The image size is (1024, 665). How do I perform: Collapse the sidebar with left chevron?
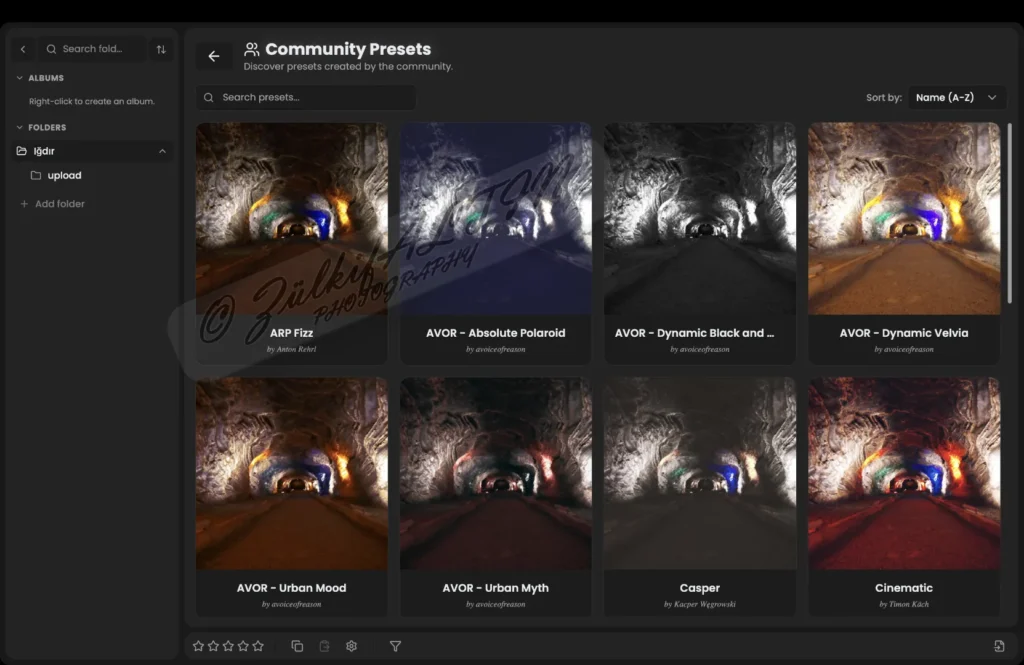23,49
